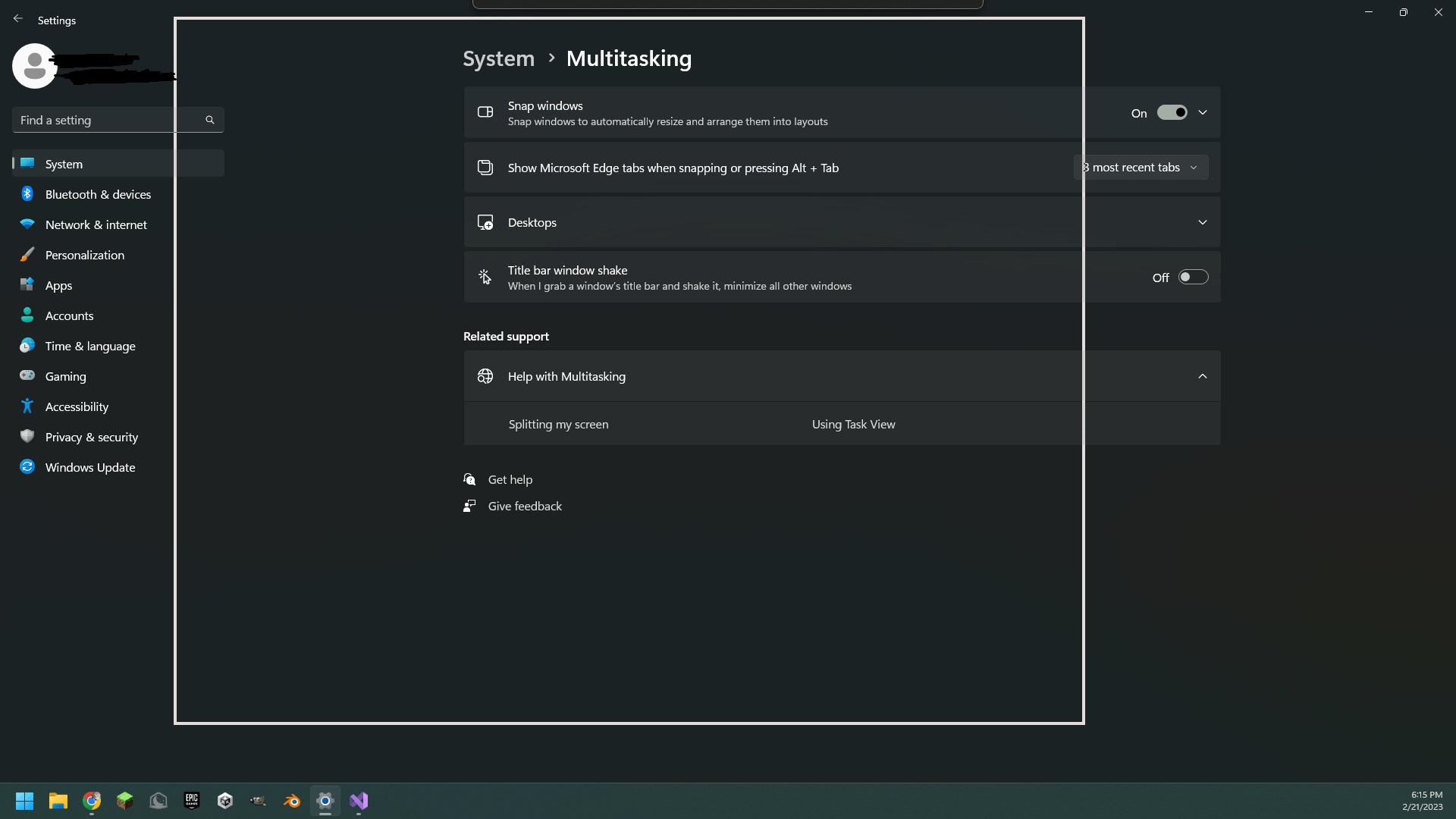Select Time & language in sidebar

118,346
